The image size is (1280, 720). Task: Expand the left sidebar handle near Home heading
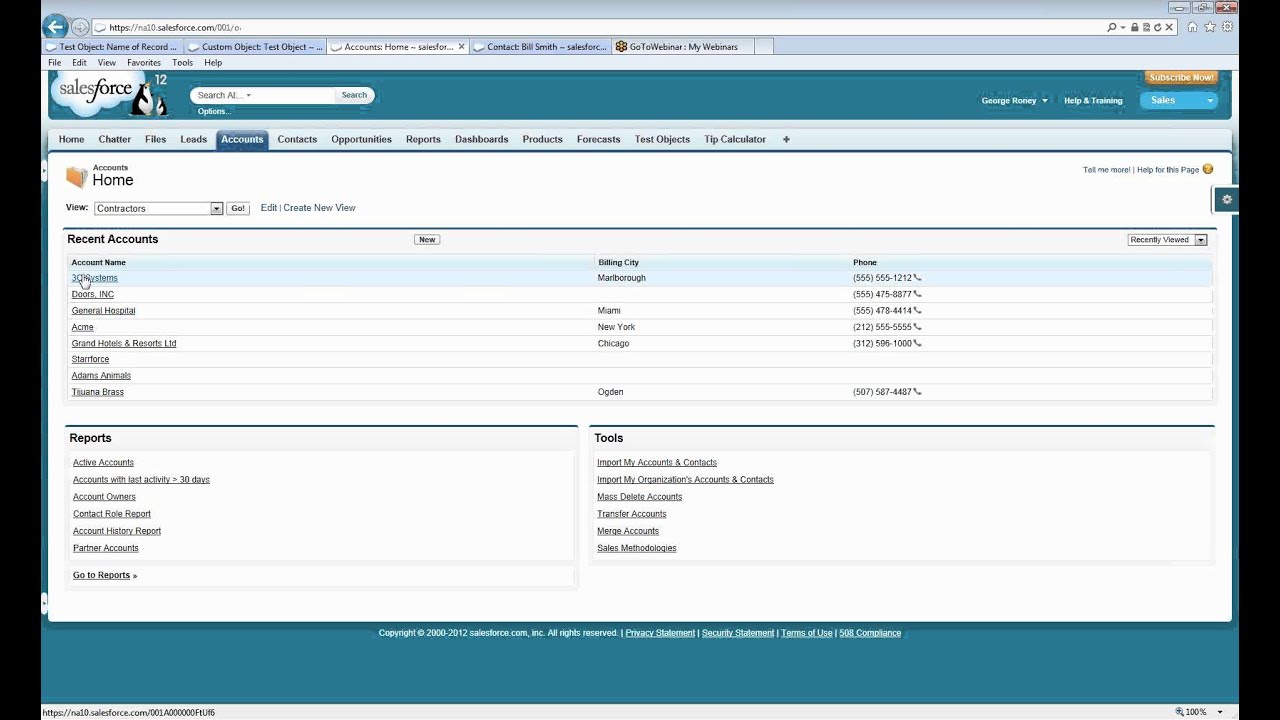(x=44, y=173)
